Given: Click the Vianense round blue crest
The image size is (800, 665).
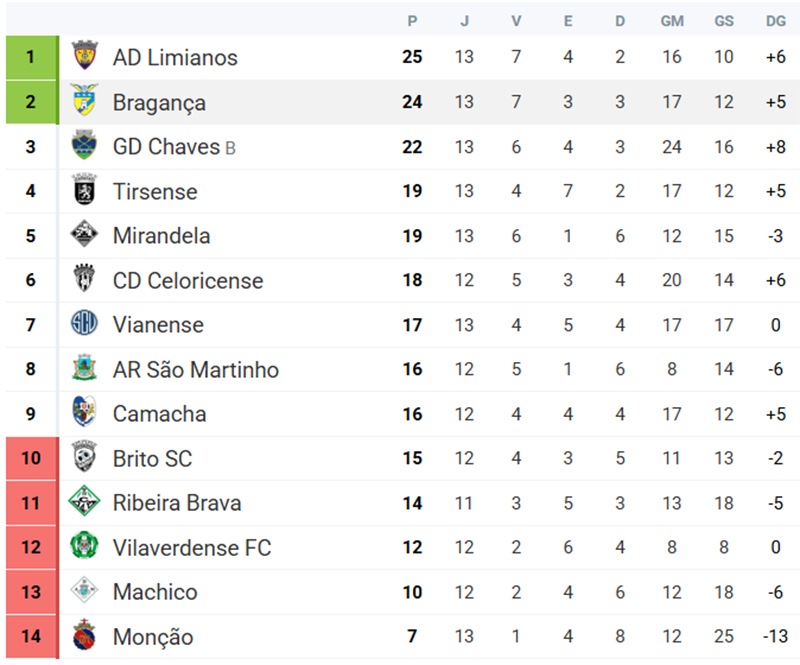Looking at the screenshot, I should [x=85, y=325].
